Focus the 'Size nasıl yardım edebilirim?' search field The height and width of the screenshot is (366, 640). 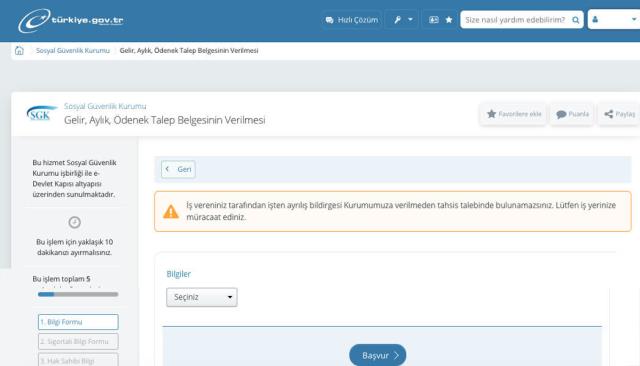click(x=516, y=20)
